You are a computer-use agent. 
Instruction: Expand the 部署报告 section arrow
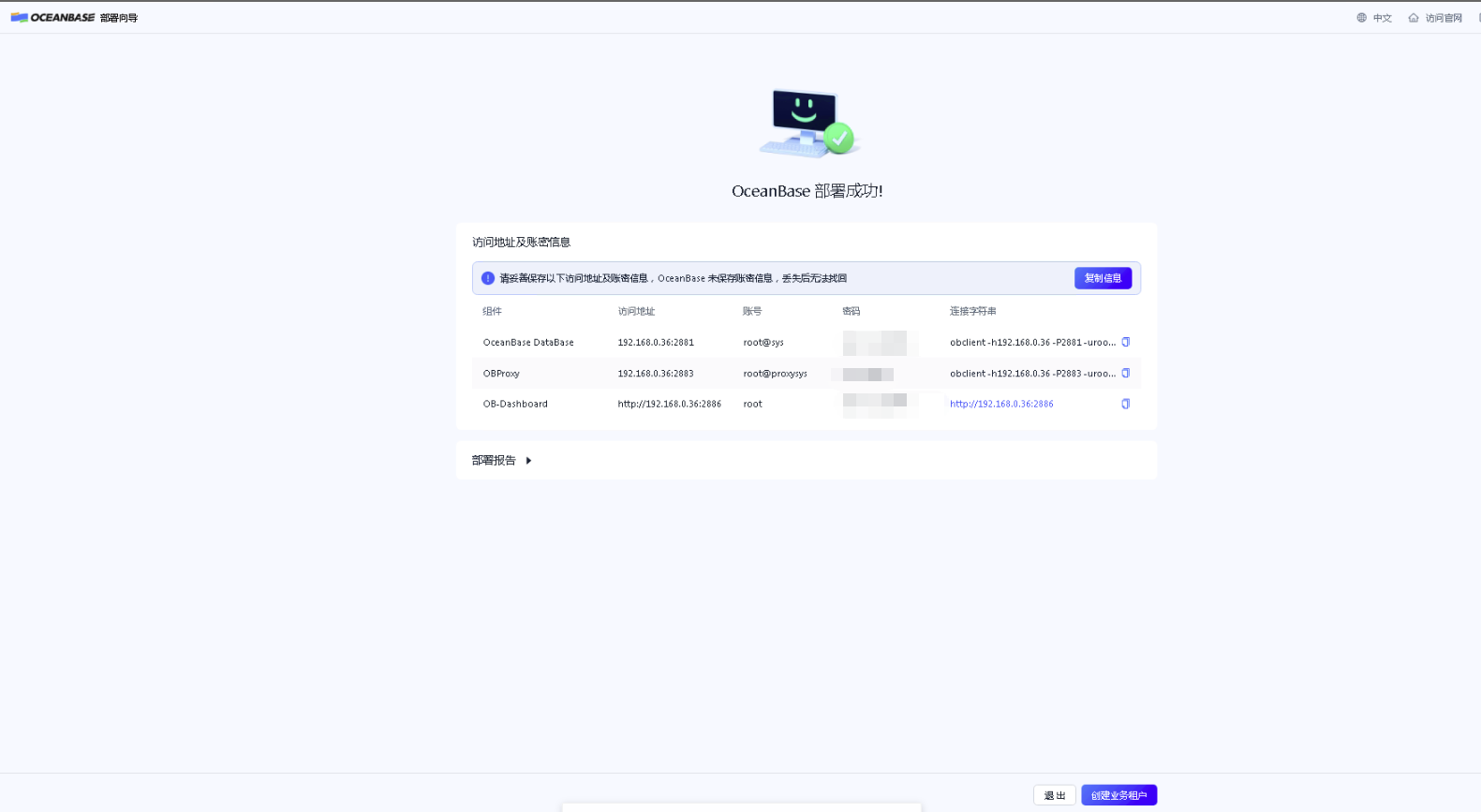pos(528,461)
